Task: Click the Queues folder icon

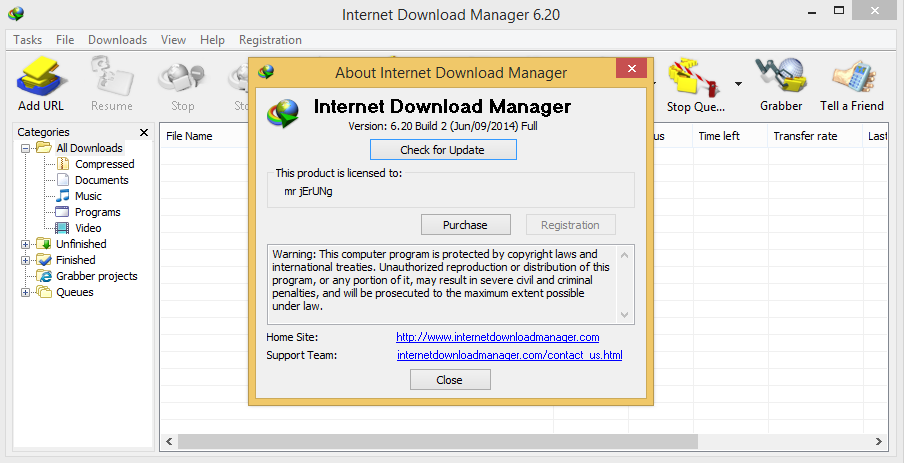Action: [44, 292]
